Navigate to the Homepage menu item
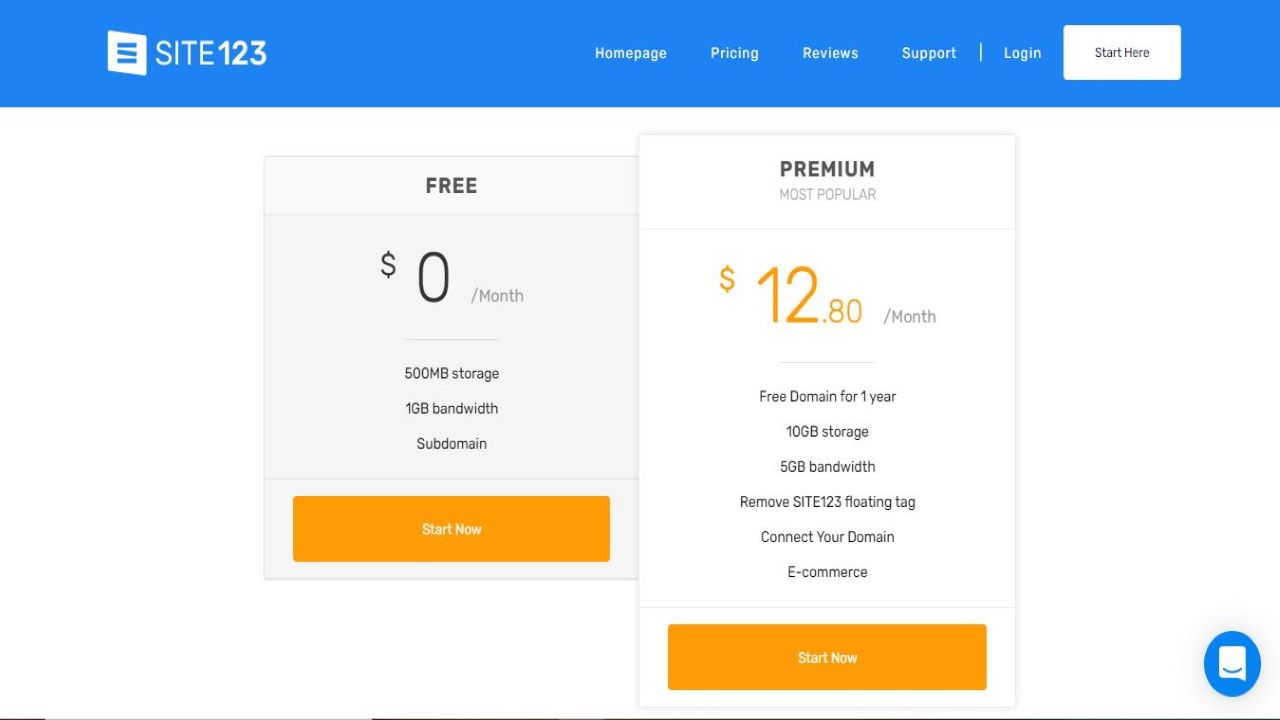The image size is (1280, 720). click(630, 53)
